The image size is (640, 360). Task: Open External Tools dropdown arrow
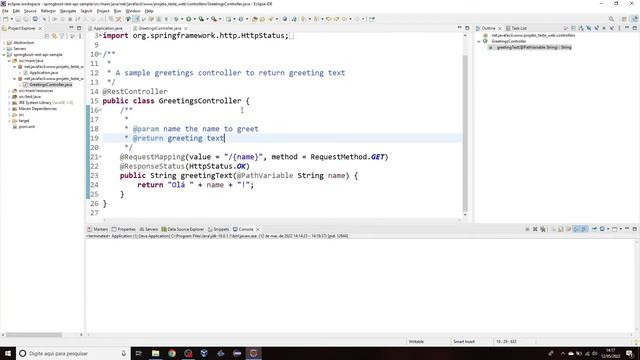pyautogui.click(x=220, y=19)
